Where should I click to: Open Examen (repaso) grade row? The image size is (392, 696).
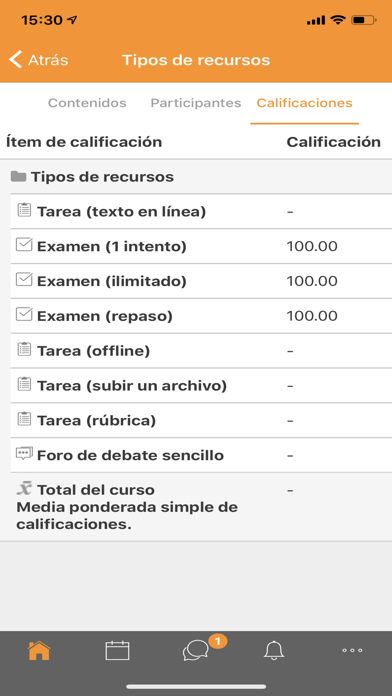(201, 316)
